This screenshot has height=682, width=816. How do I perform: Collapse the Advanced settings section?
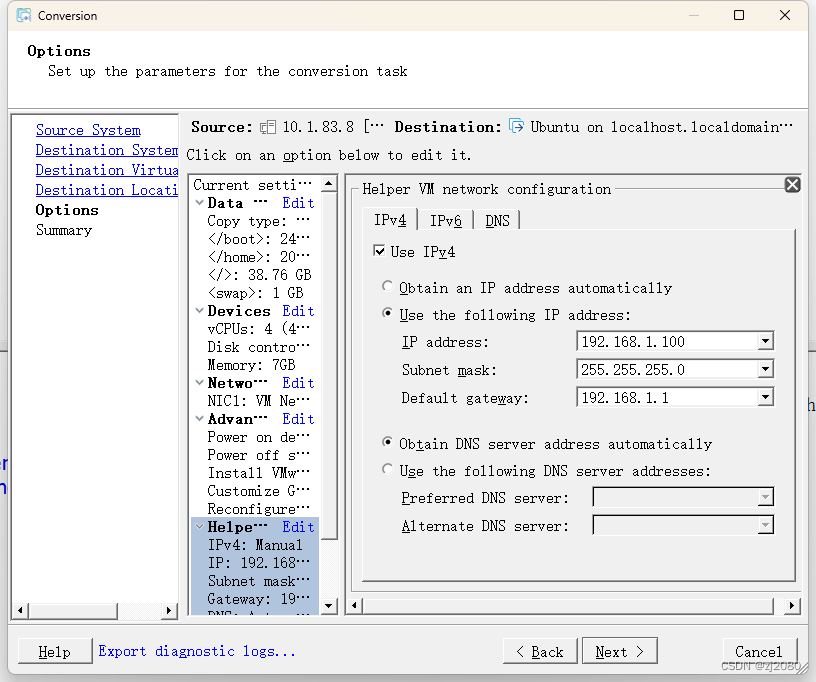(x=199, y=419)
